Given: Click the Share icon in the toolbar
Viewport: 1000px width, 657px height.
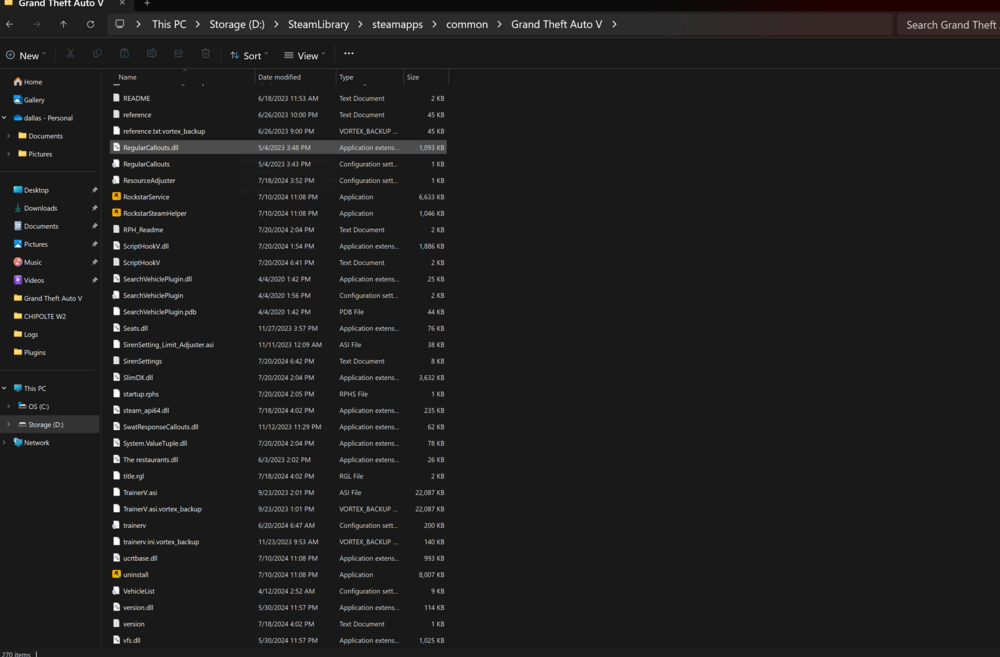Looking at the screenshot, I should click(178, 55).
